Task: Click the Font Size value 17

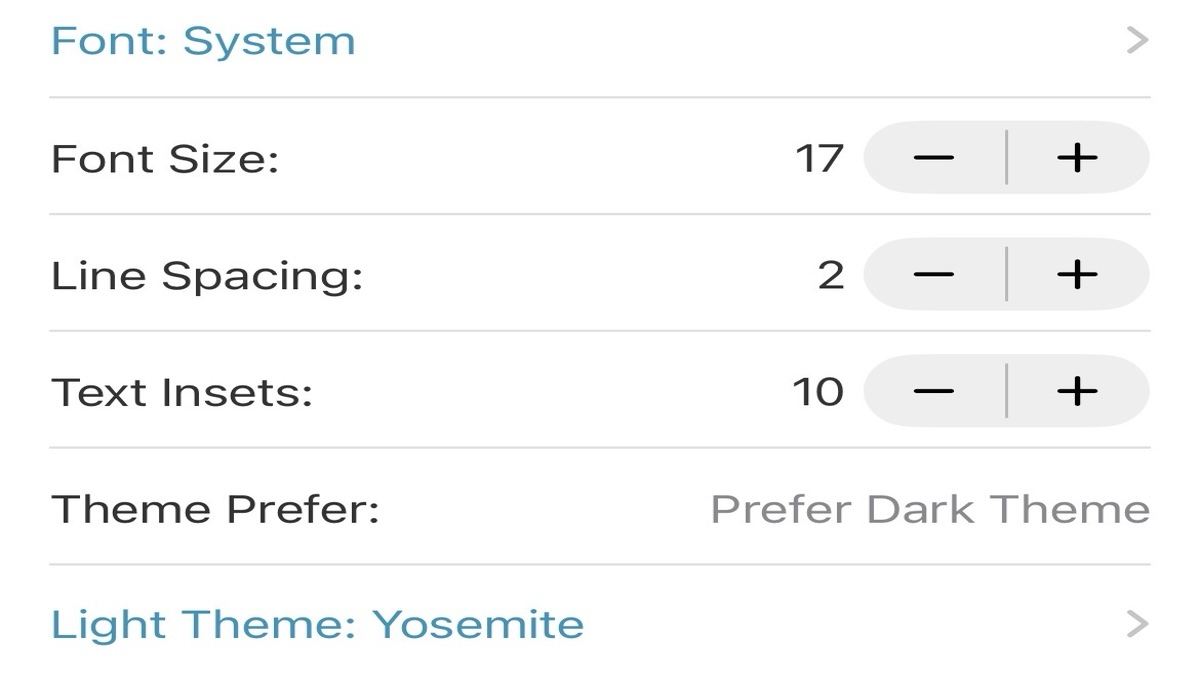Action: click(819, 158)
